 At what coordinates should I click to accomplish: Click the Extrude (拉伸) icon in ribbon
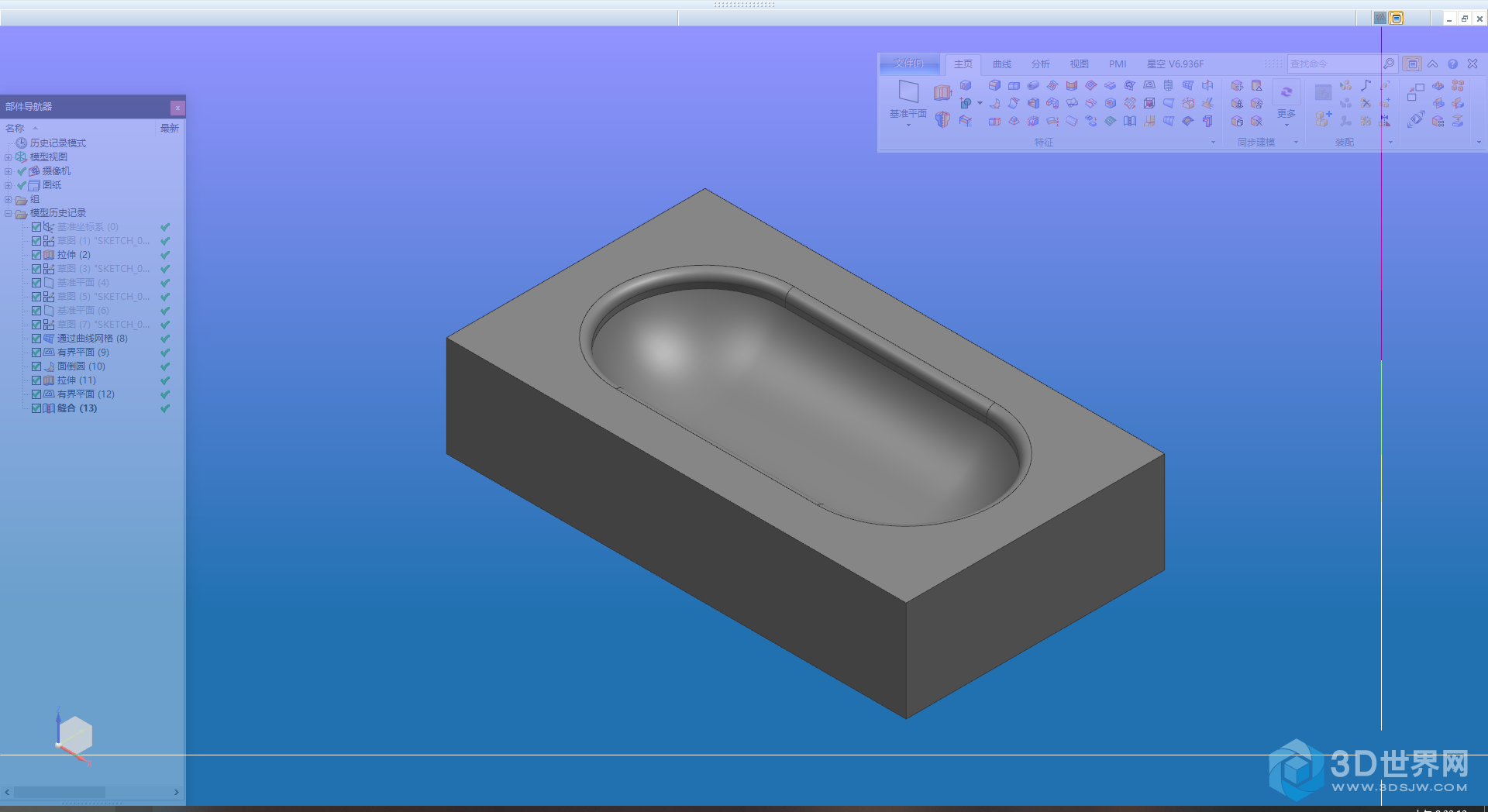pyautogui.click(x=942, y=93)
